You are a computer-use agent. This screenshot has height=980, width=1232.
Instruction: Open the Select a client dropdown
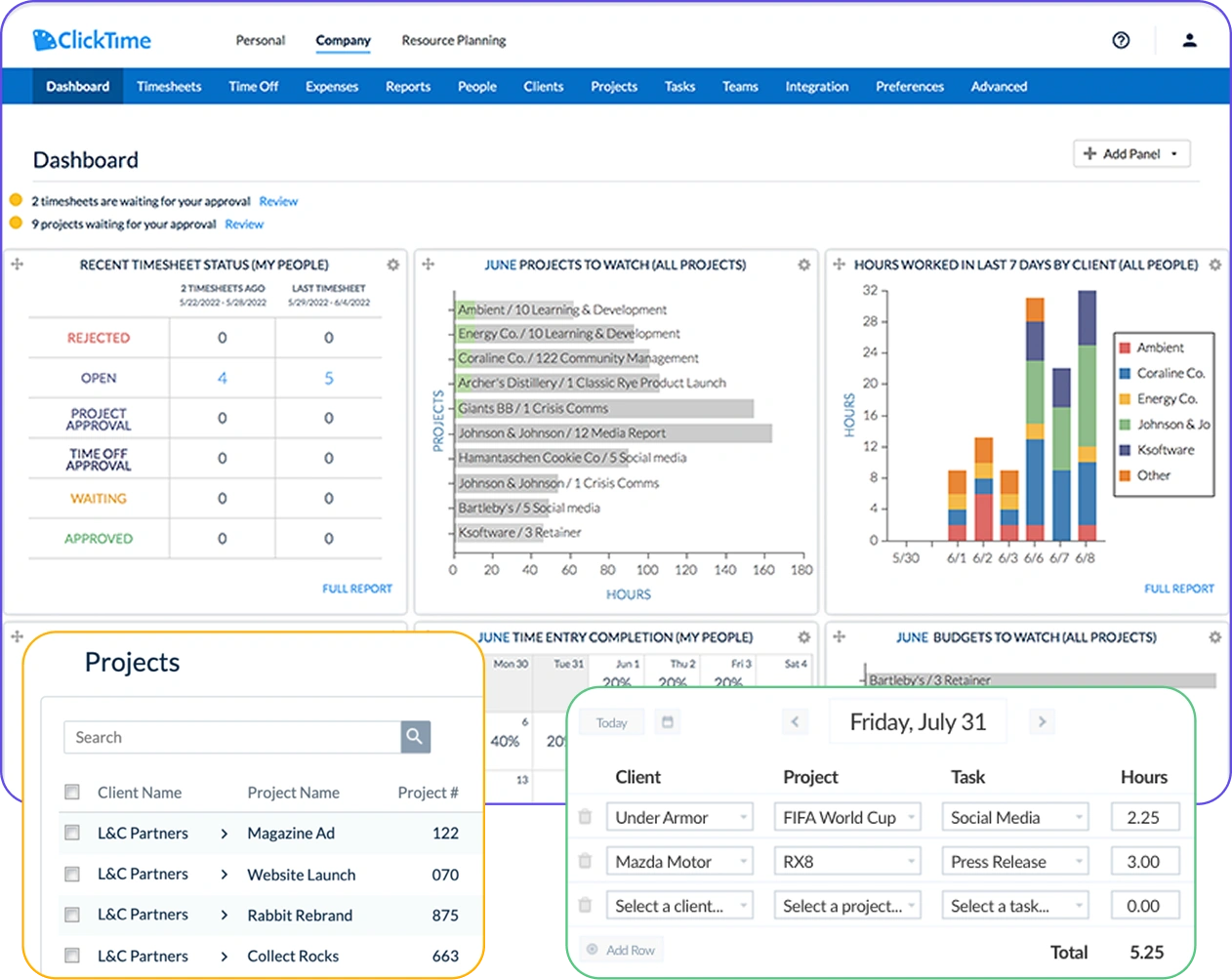point(679,905)
